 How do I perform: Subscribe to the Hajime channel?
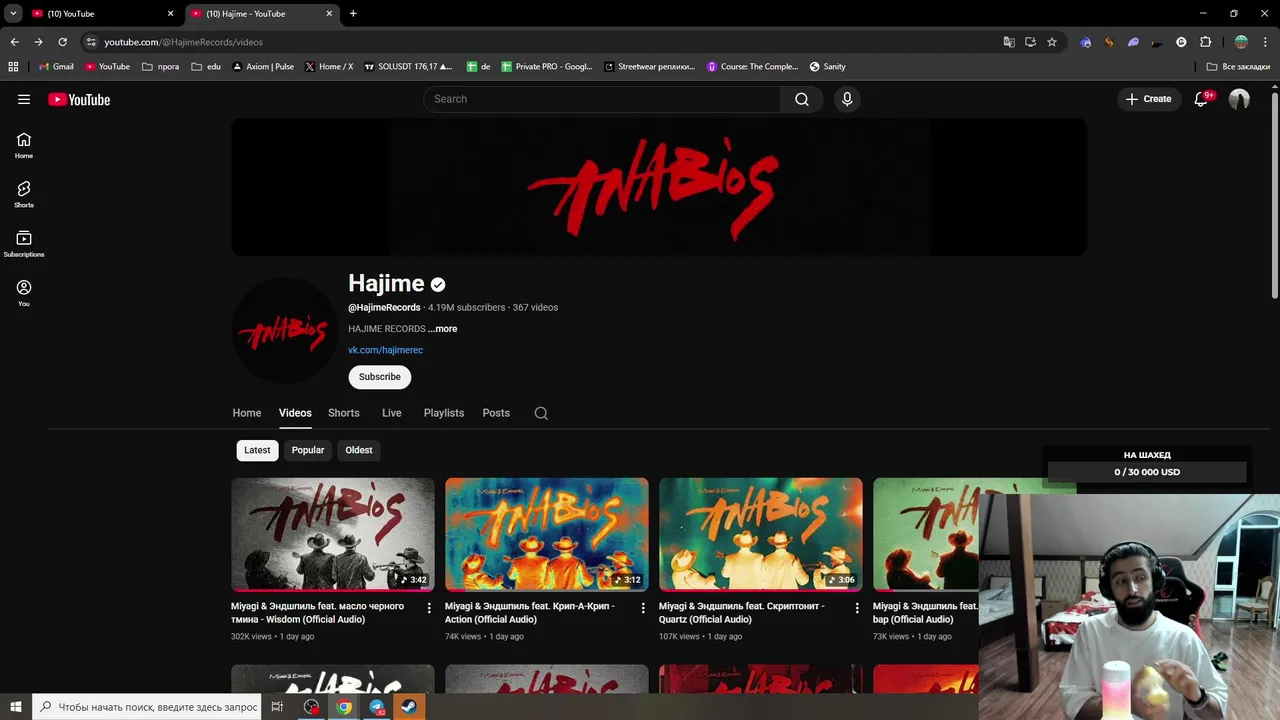coord(380,377)
